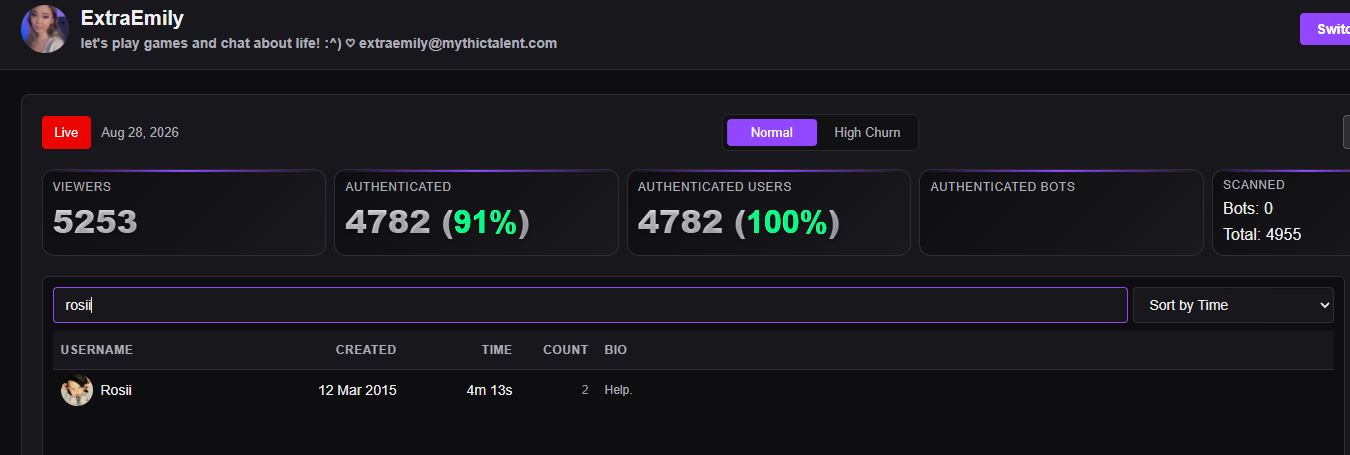Select the 12 Mar 2015 created date
This screenshot has height=455, width=1350.
357,390
